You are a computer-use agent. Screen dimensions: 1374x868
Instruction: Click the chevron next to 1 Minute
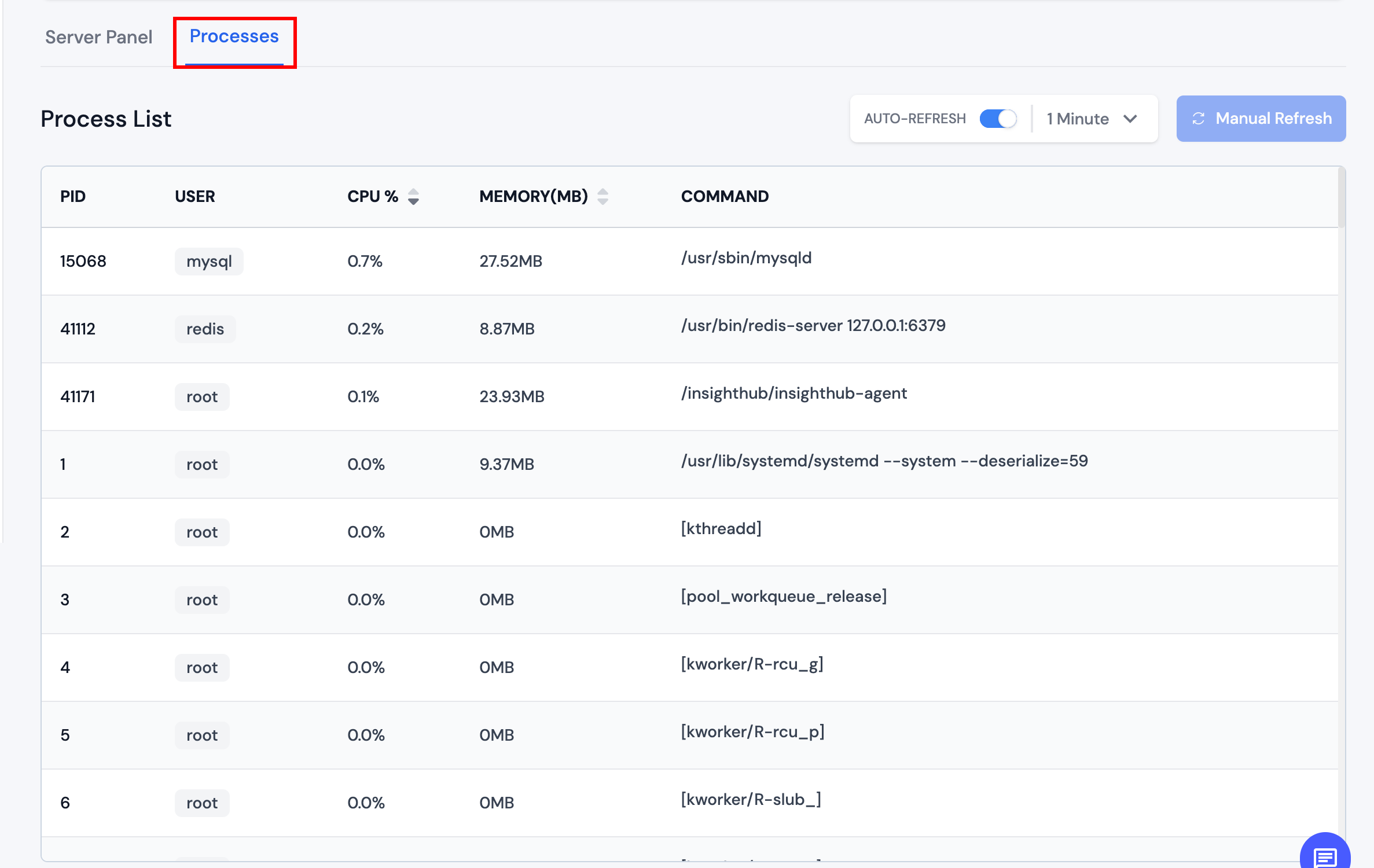pyautogui.click(x=1130, y=119)
